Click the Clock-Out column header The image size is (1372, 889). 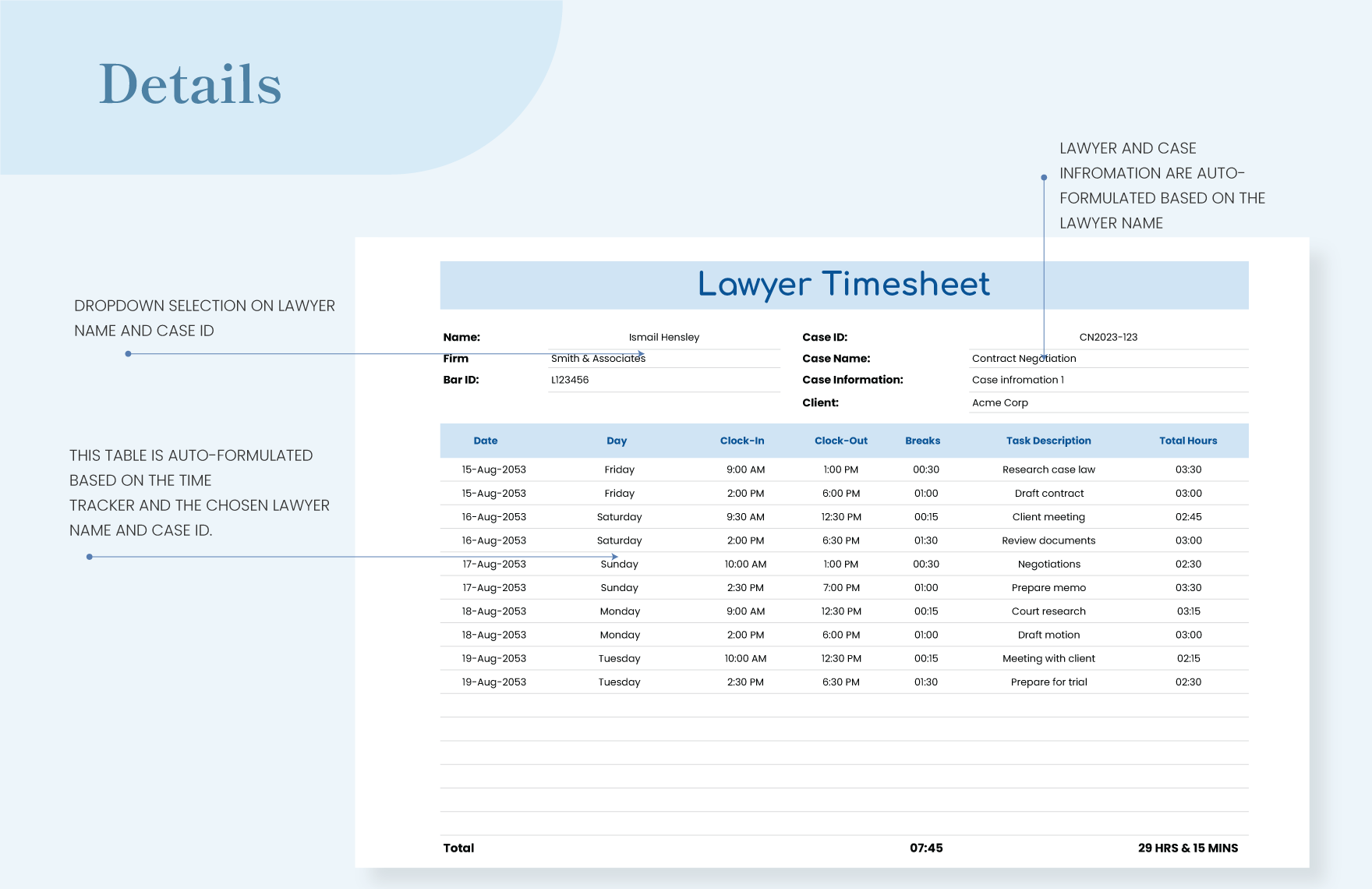tap(841, 441)
